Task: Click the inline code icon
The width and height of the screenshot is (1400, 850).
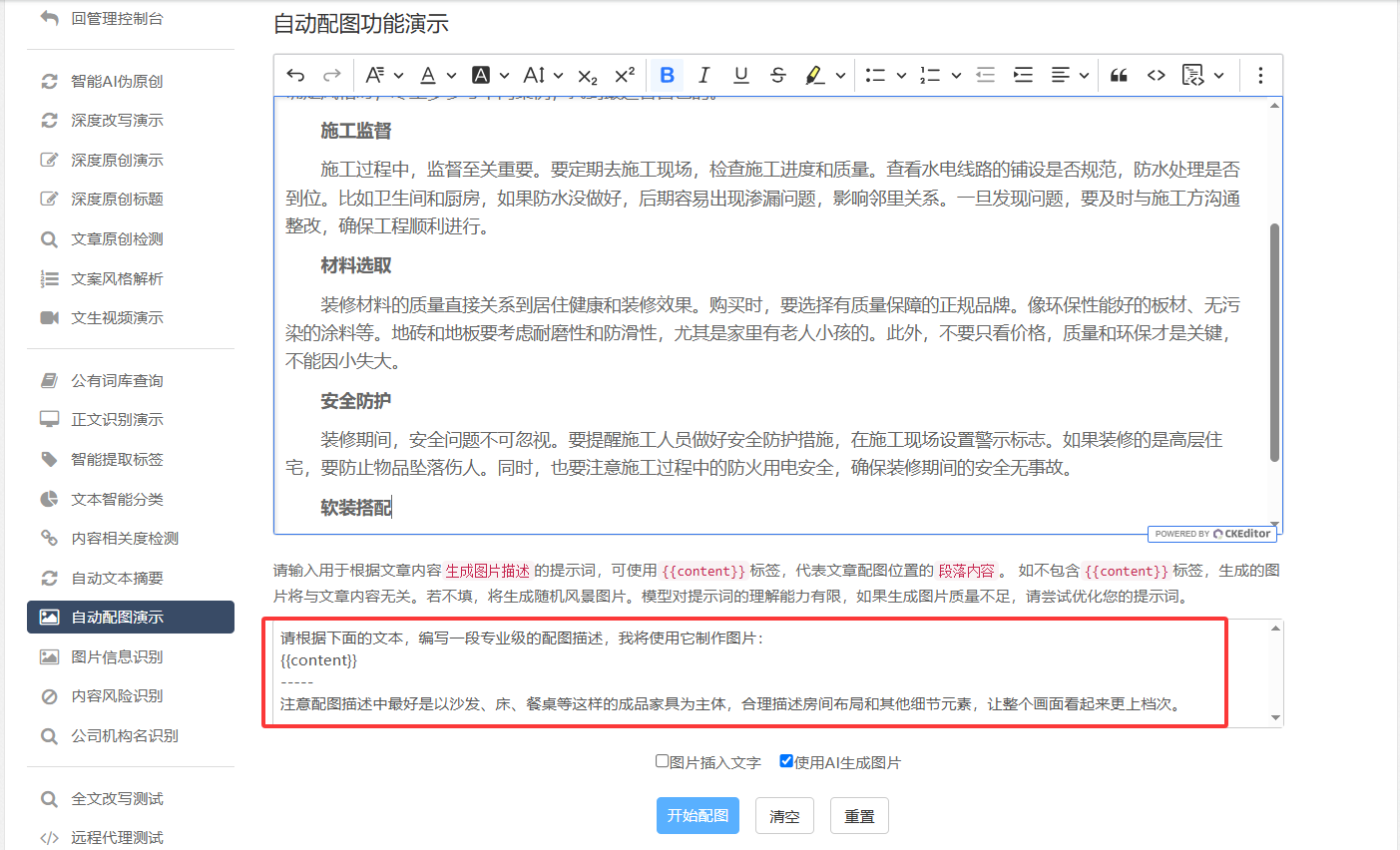Action: click(1156, 75)
